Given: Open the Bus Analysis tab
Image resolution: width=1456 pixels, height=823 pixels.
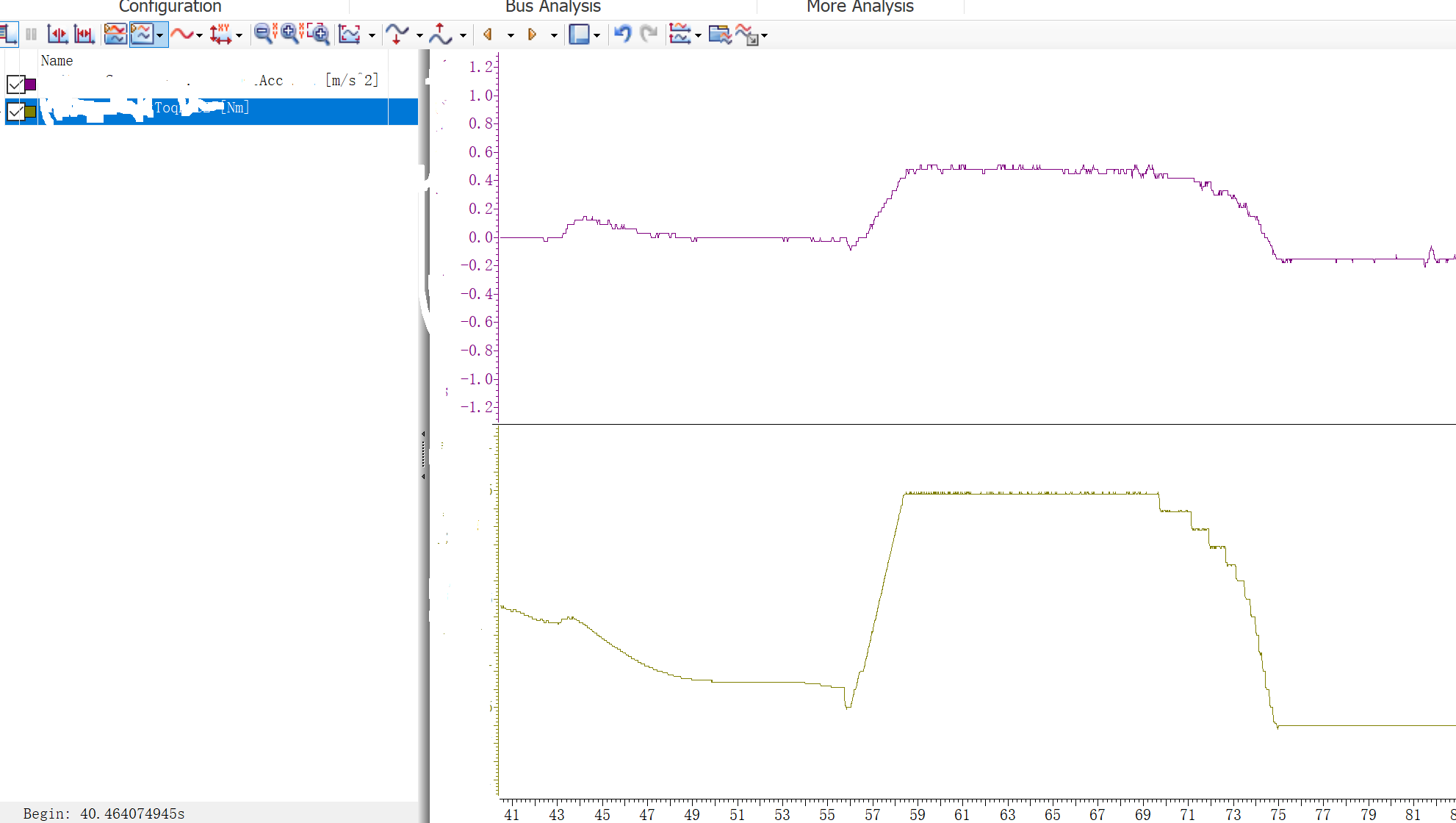Looking at the screenshot, I should pos(552,7).
